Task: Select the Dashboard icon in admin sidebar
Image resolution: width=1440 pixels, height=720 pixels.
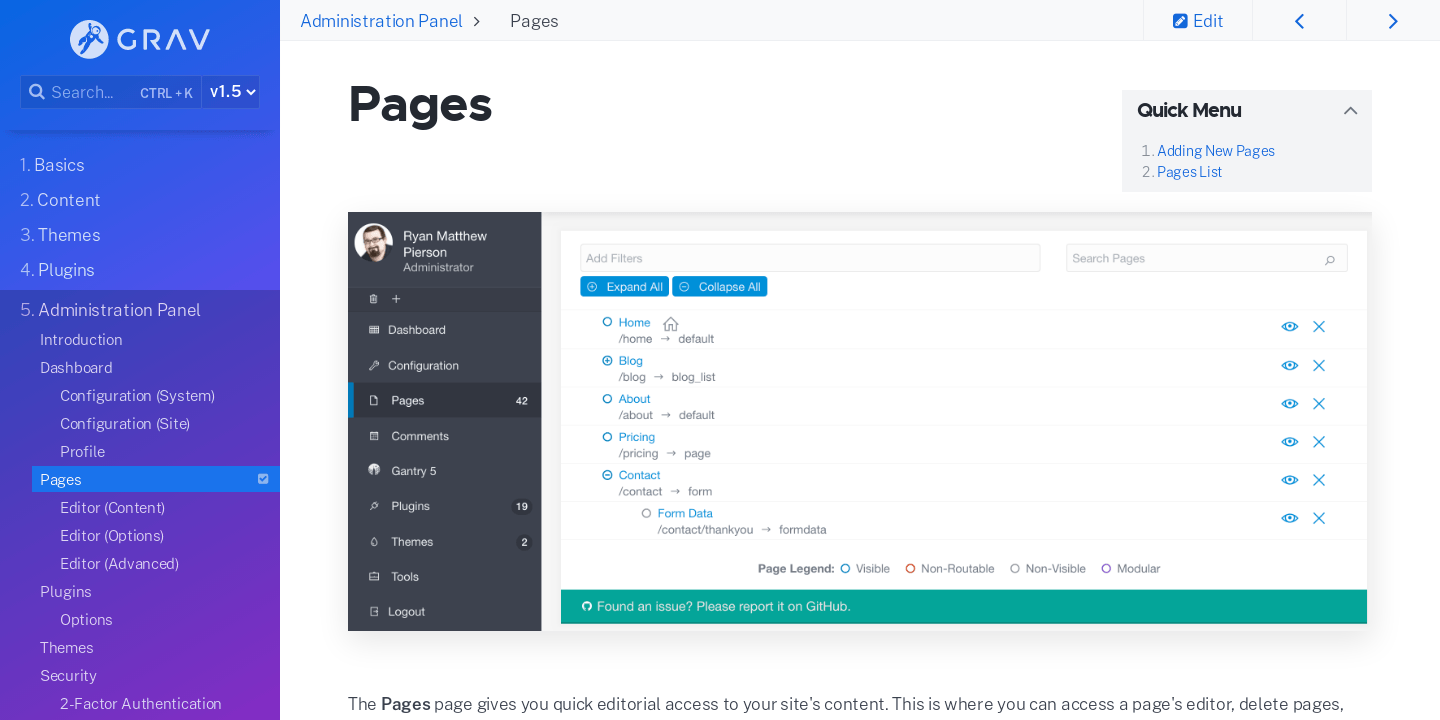Action: (x=373, y=329)
